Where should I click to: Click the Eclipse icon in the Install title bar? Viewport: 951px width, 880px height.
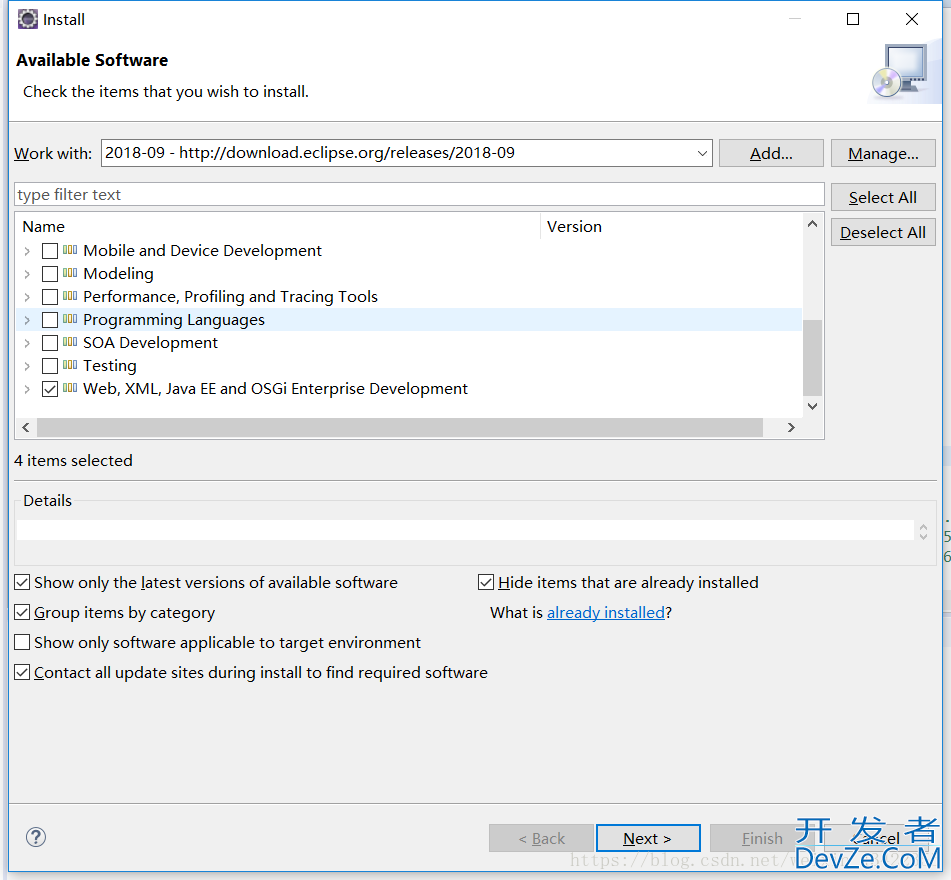(x=27, y=19)
